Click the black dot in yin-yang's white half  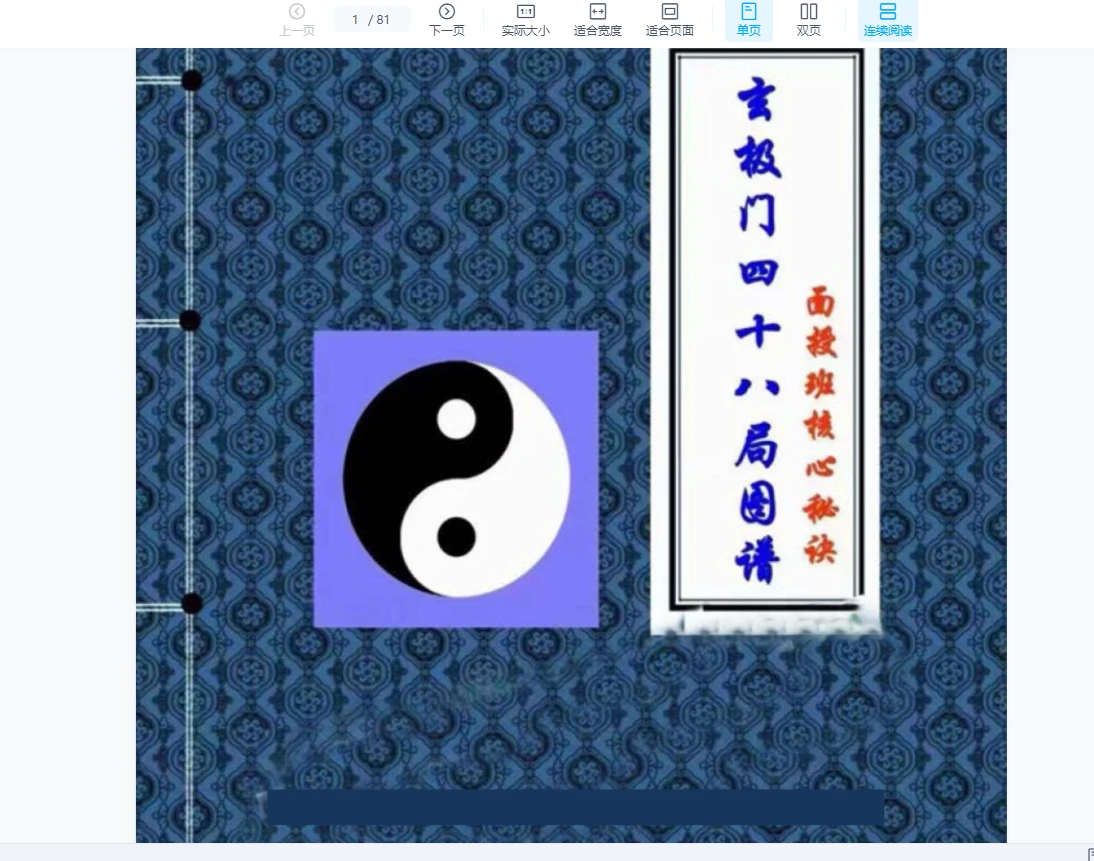(456, 537)
